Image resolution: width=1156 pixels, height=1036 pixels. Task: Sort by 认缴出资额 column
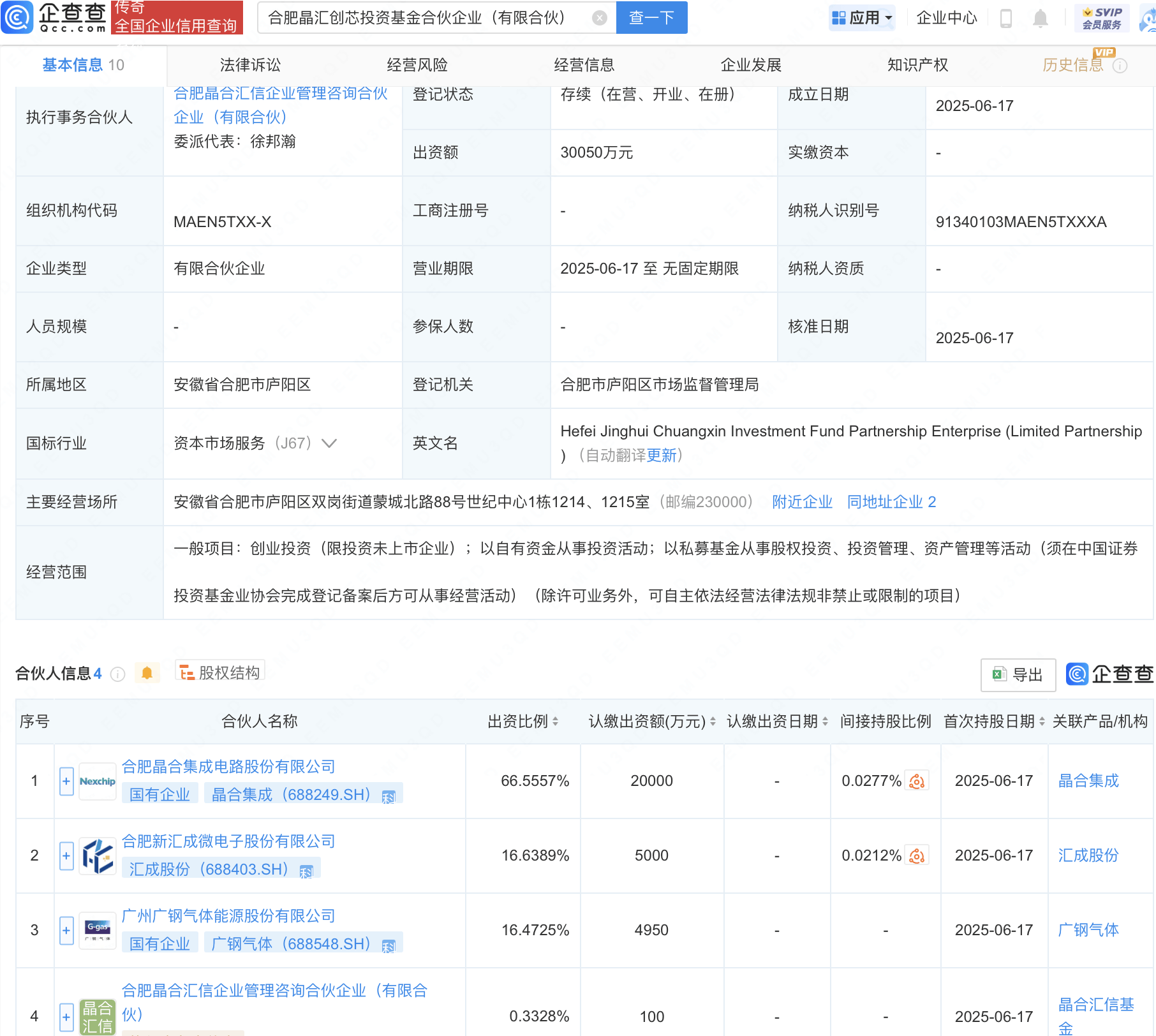(x=713, y=722)
